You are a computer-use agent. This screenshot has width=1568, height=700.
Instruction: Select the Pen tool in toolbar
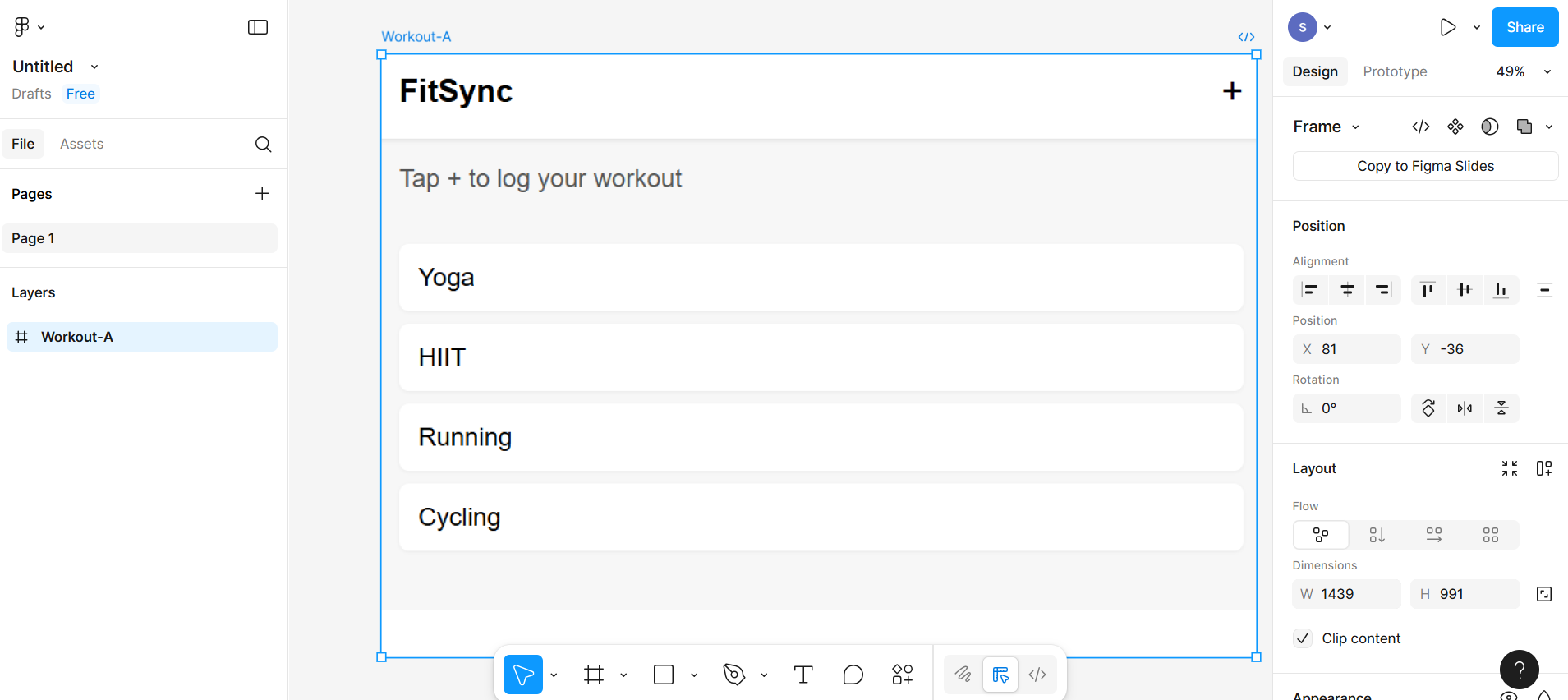pyautogui.click(x=733, y=675)
